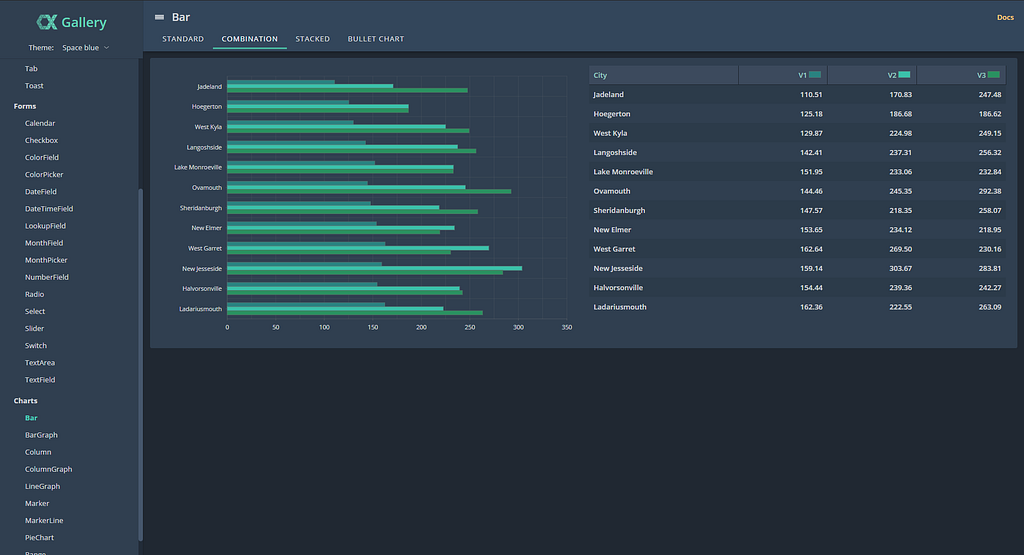Screen dimensions: 1024x555
Task: Open the Checkbox page in sidebar
Action: coord(41,140)
